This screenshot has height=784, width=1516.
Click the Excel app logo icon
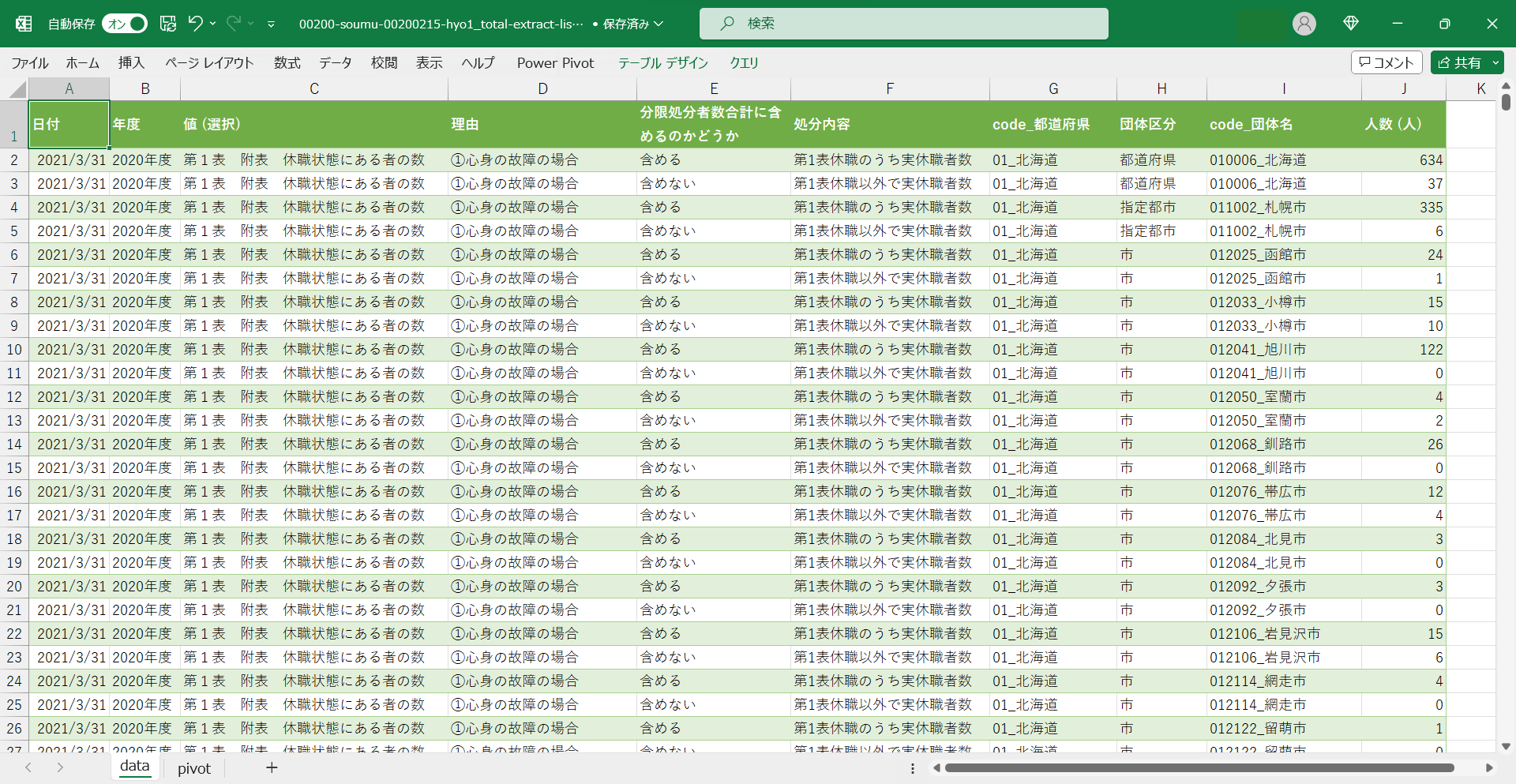pyautogui.click(x=24, y=24)
